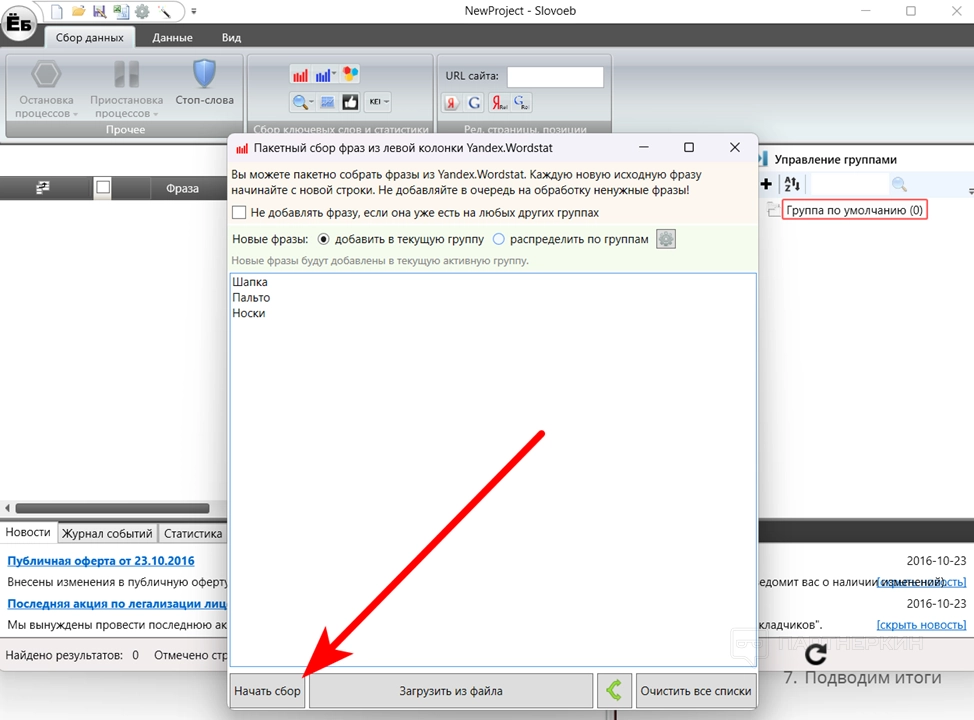Image resolution: width=974 pixels, height=720 pixels.
Task: Click the magnifier search icon in ribbon
Action: [300, 102]
